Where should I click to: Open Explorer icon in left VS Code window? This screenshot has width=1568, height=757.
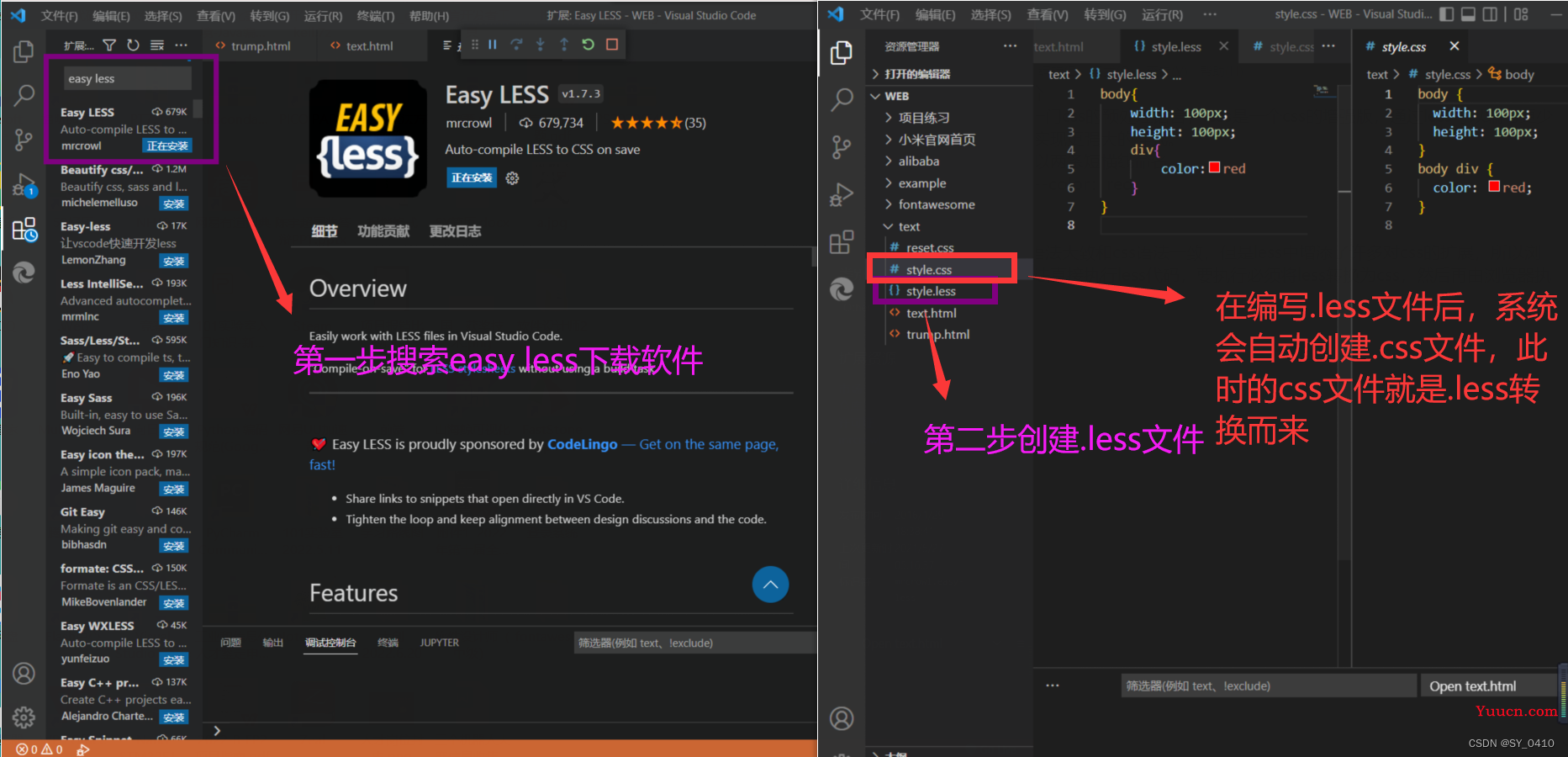(24, 51)
